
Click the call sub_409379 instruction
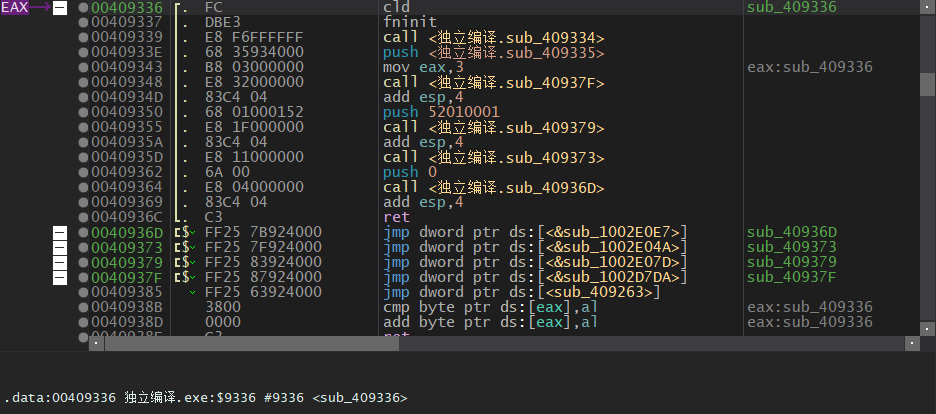tap(494, 127)
